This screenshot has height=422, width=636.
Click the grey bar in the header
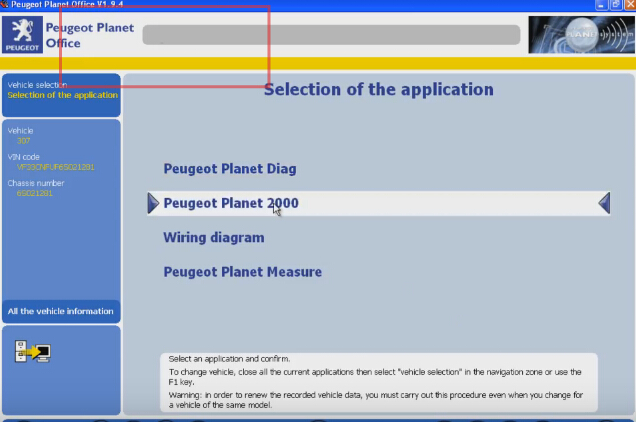(331, 34)
